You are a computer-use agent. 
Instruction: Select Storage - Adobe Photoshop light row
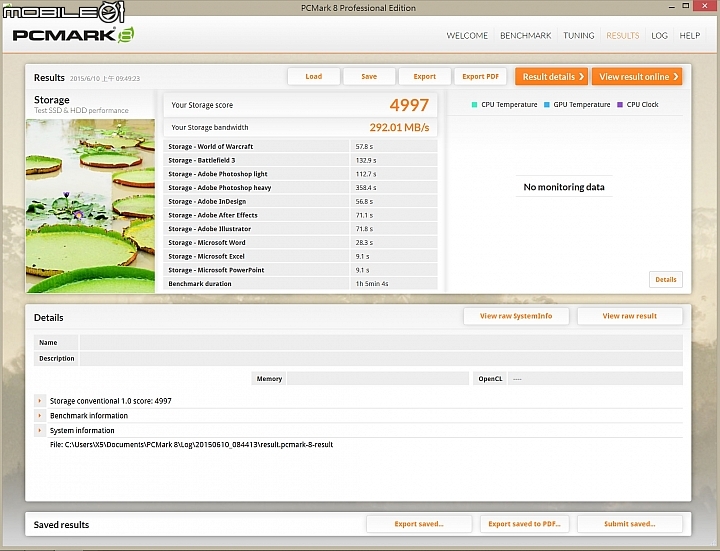click(x=301, y=174)
